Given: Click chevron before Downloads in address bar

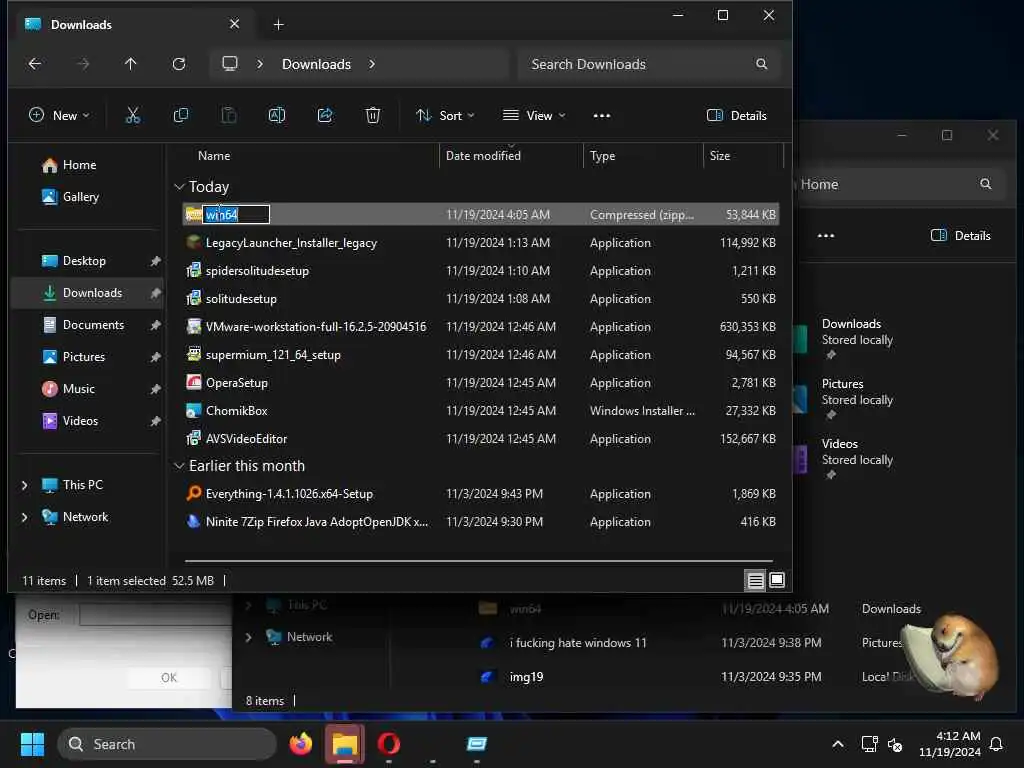Looking at the screenshot, I should [260, 64].
